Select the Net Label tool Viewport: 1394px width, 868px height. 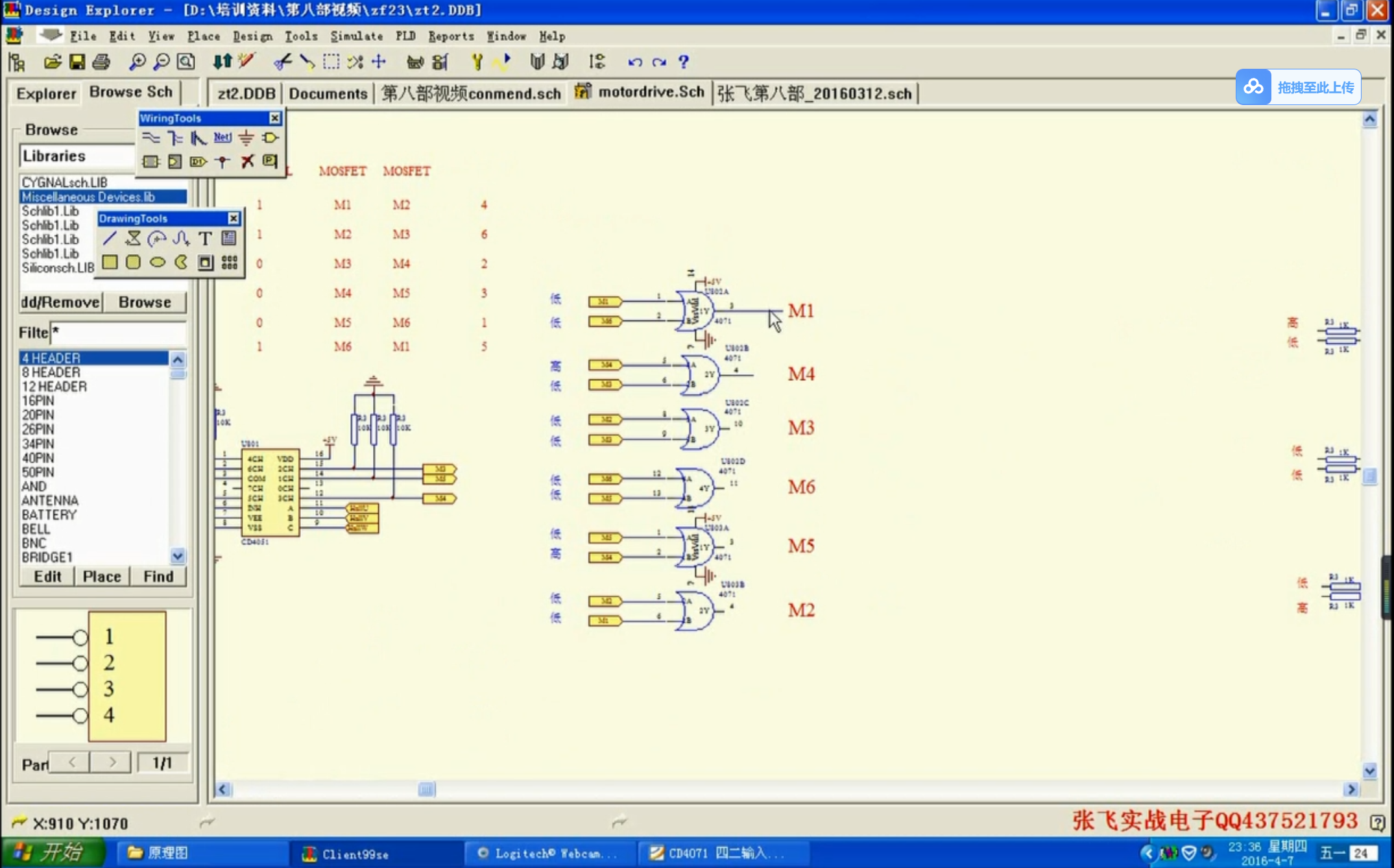point(222,138)
